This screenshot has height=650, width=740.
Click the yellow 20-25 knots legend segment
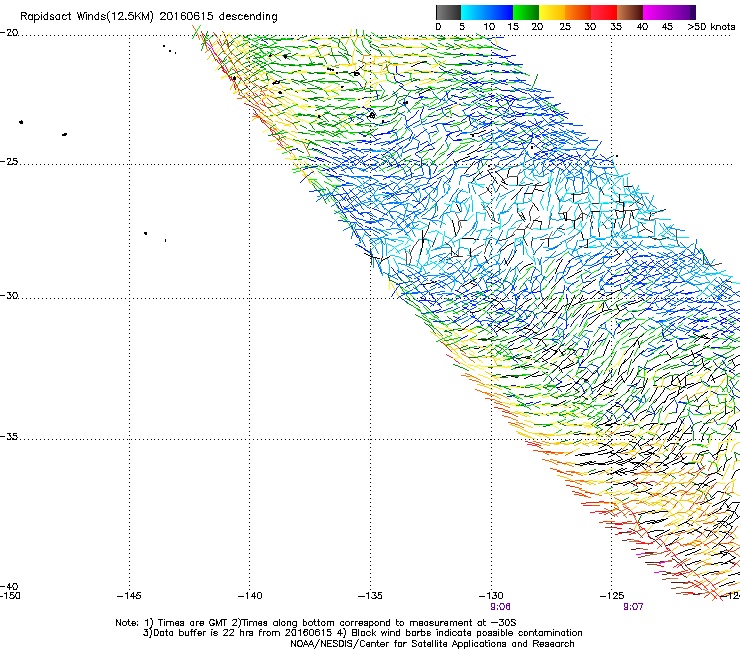coord(552,12)
